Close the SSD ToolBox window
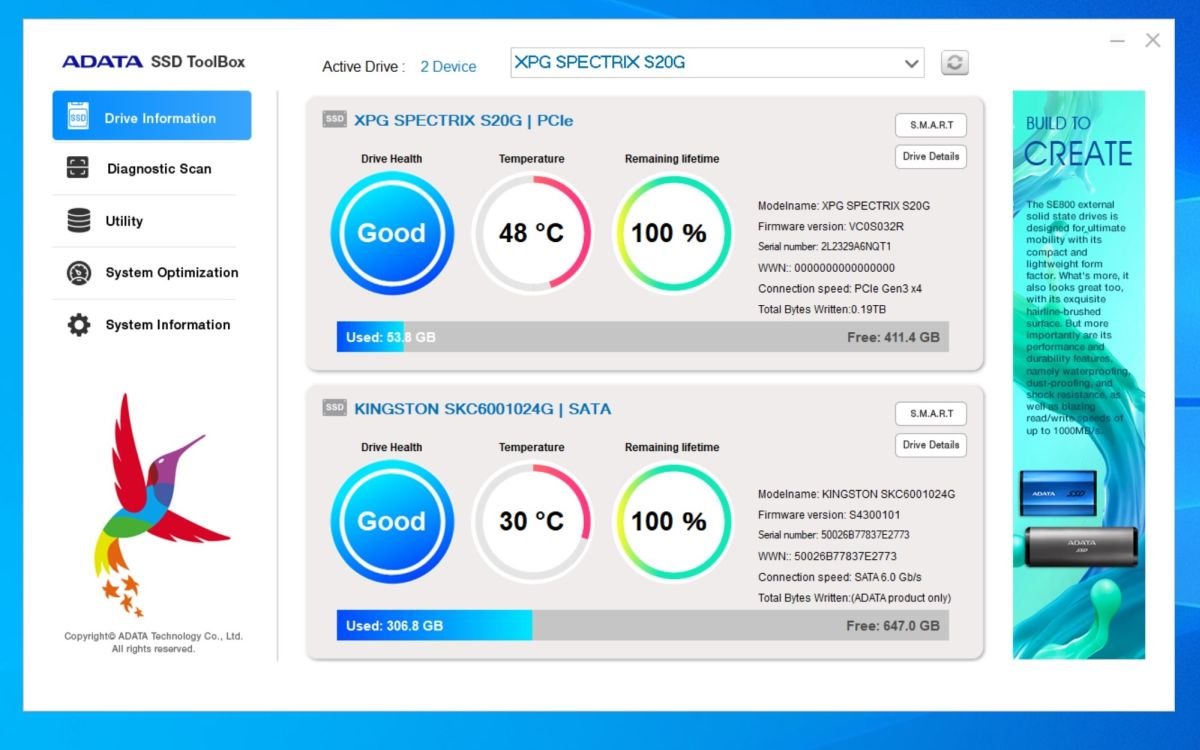Image resolution: width=1200 pixels, height=750 pixels. (1153, 41)
